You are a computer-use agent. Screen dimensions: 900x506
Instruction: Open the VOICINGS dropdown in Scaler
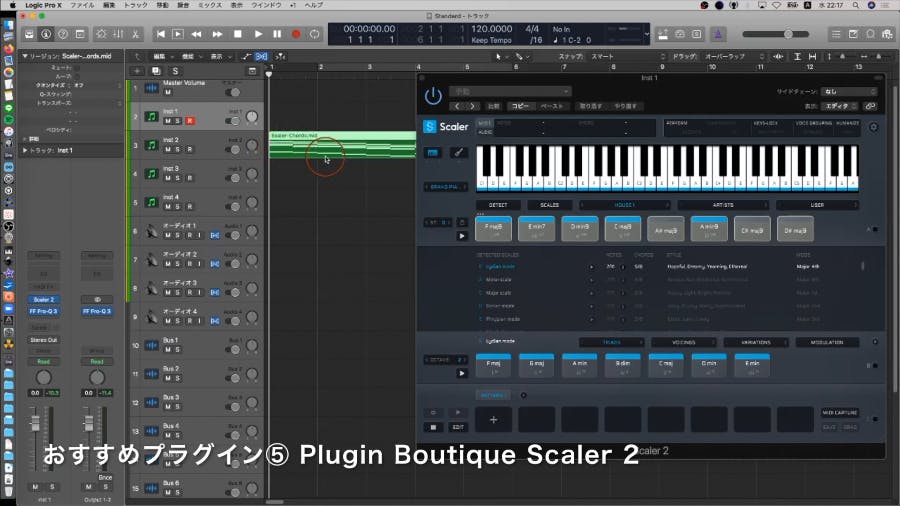pyautogui.click(x=684, y=342)
